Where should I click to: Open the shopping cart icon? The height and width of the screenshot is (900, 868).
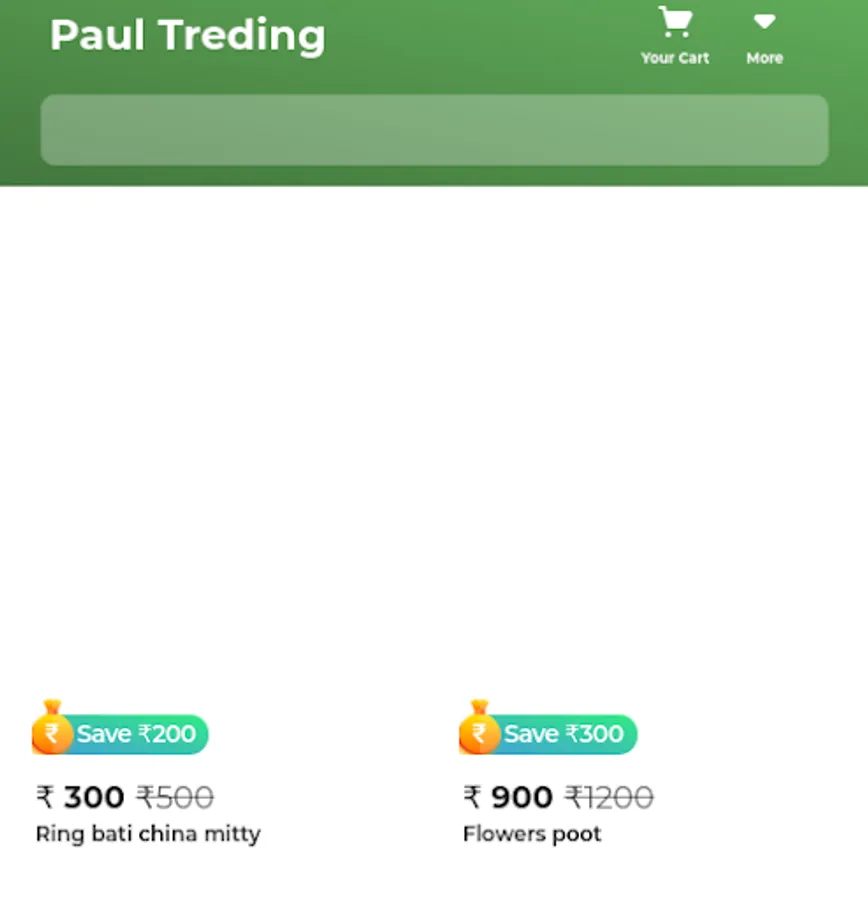click(x=675, y=22)
